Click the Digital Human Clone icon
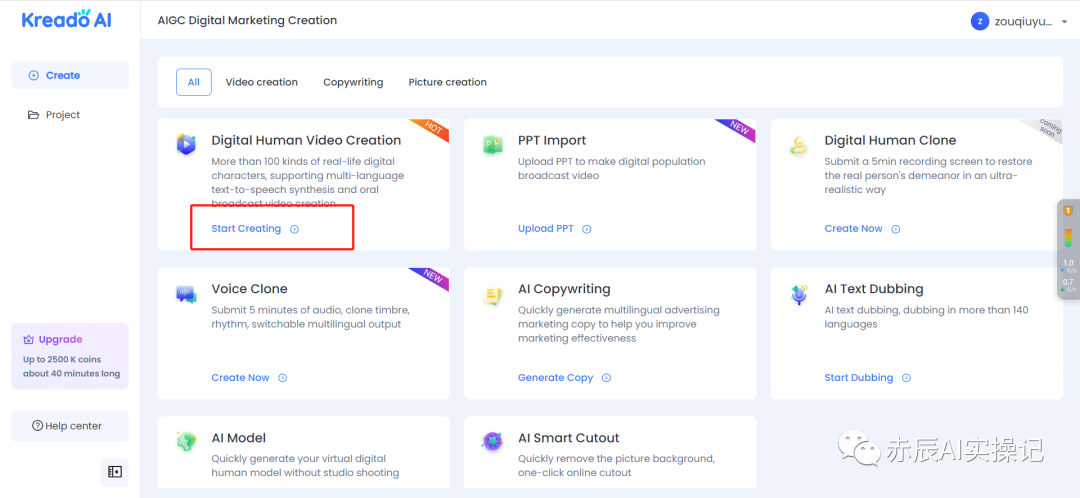Screen dimensions: 1080x498 tap(799, 146)
